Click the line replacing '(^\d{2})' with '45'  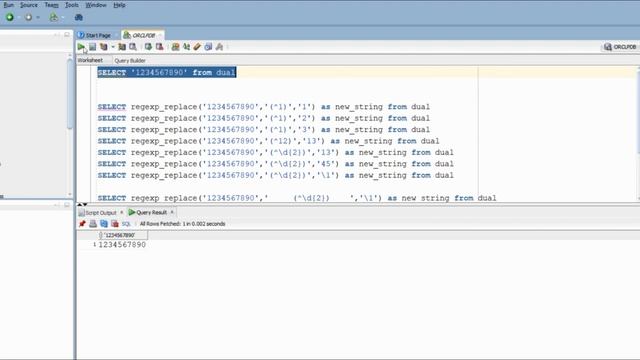point(276,164)
